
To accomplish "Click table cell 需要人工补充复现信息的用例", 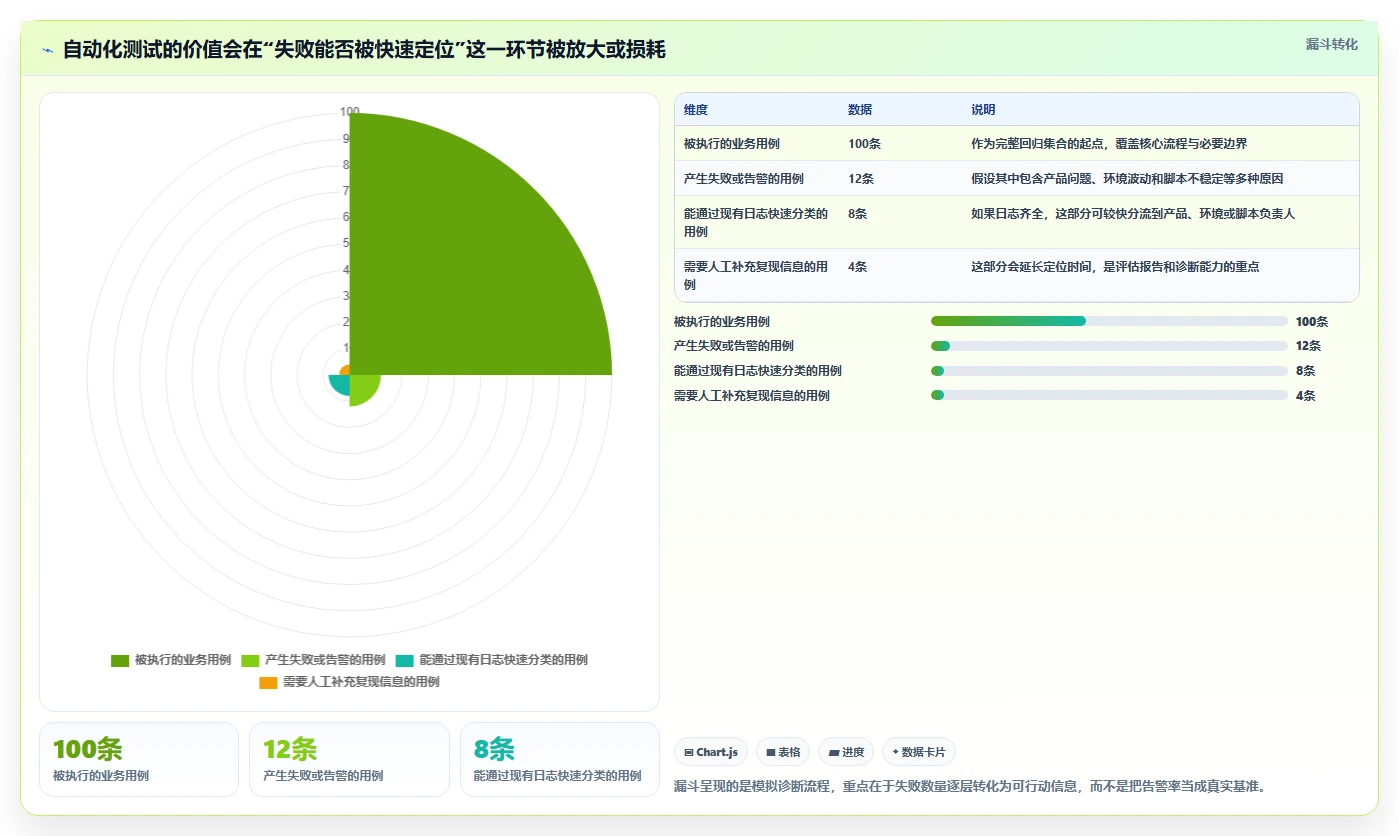I will (756, 275).
